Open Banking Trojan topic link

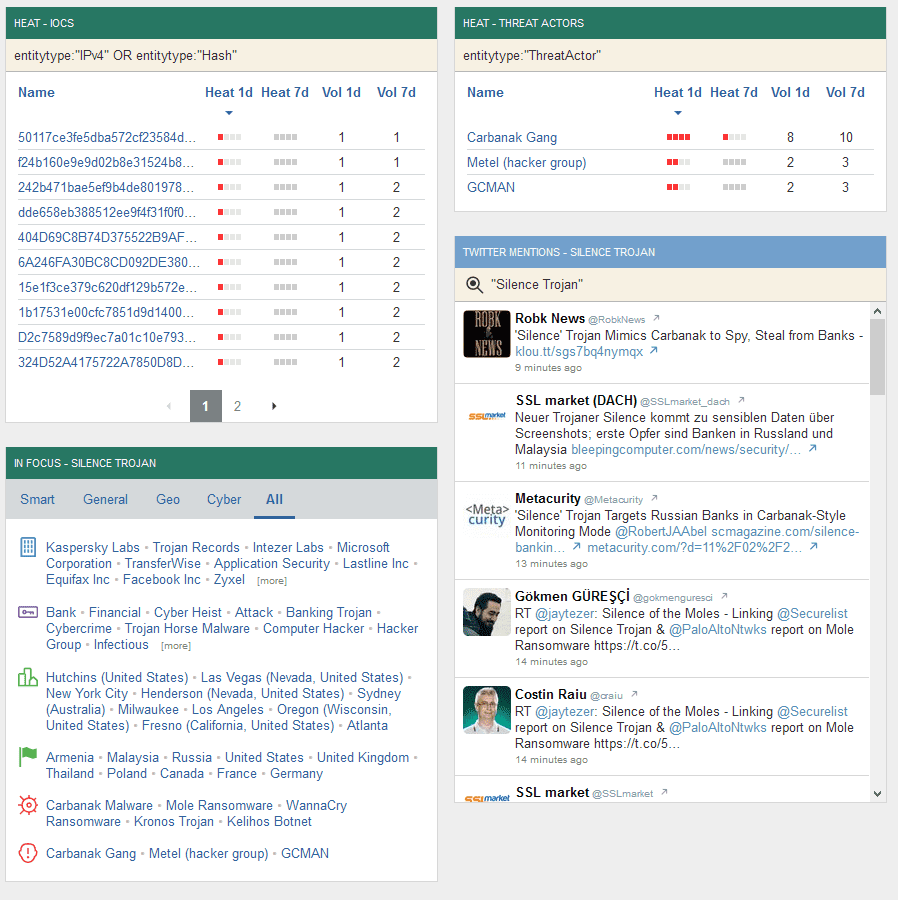[x=329, y=612]
